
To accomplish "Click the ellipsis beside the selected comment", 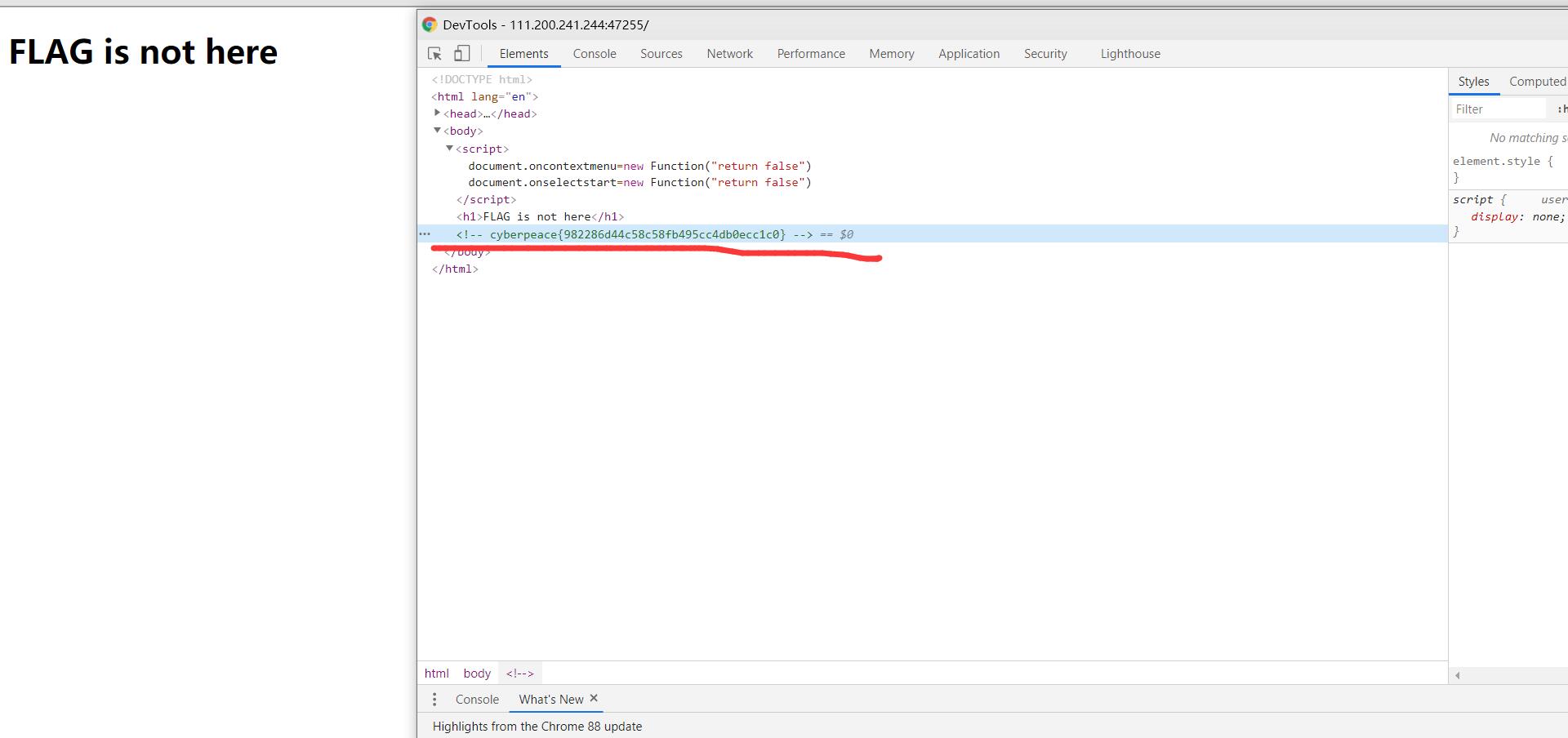I will click(425, 233).
